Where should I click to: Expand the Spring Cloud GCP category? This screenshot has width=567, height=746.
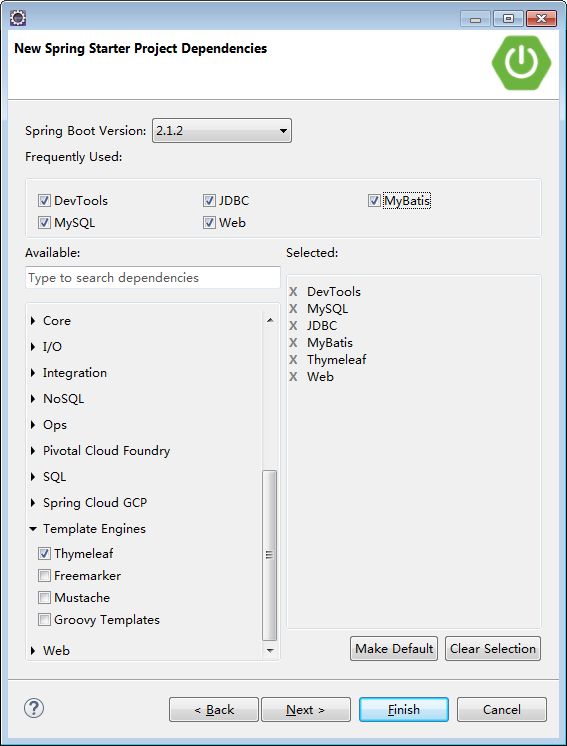[33, 503]
